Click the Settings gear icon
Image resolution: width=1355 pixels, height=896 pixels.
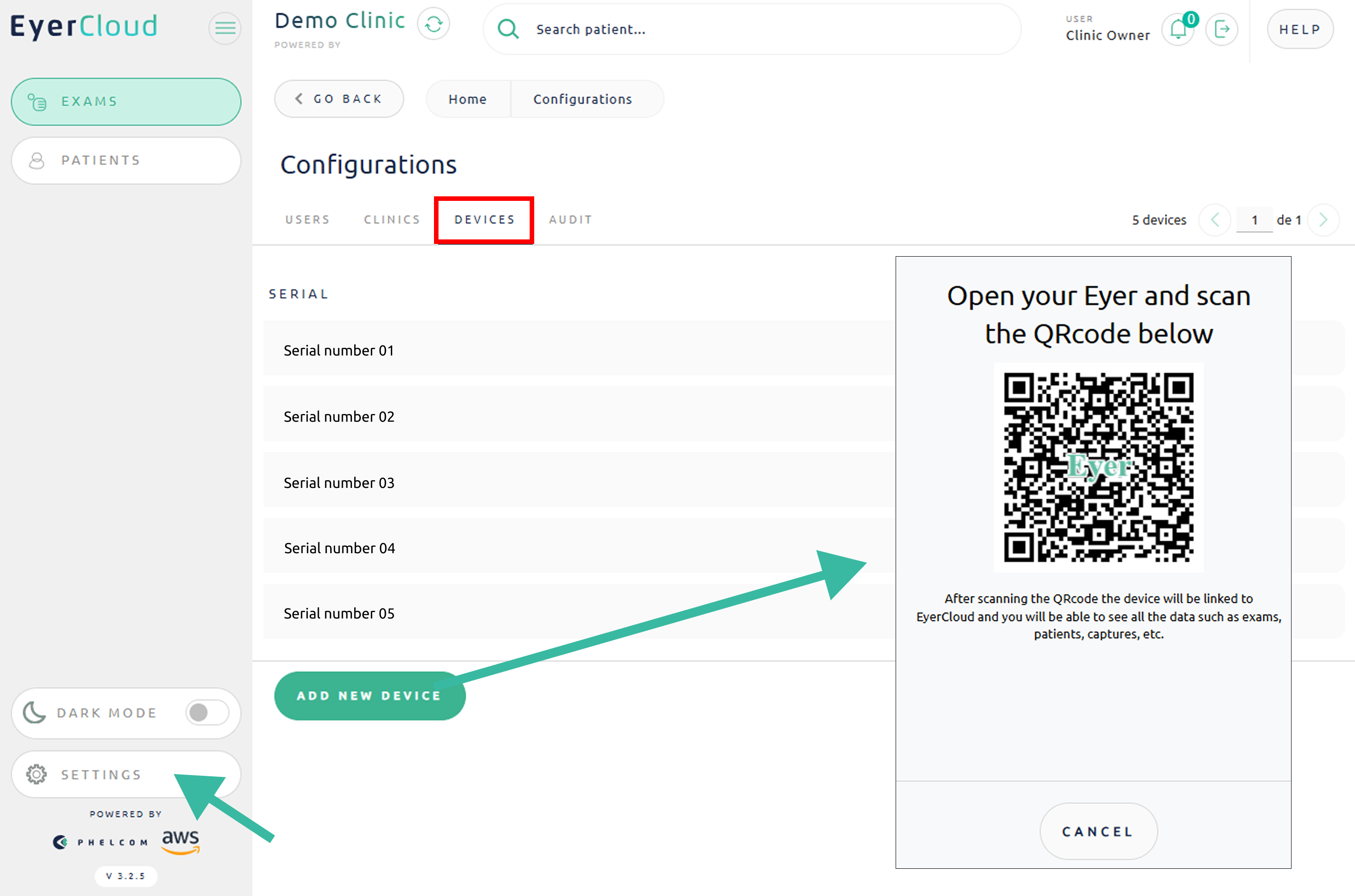pos(37,774)
